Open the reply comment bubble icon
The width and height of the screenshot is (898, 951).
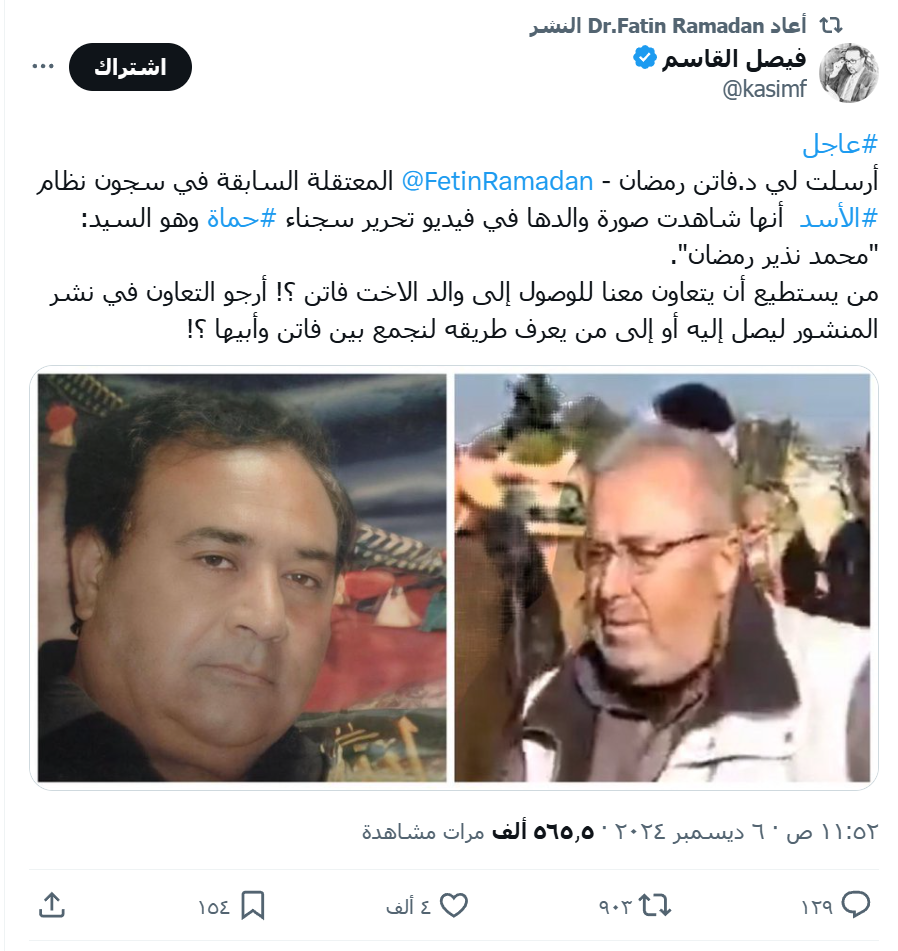856,906
